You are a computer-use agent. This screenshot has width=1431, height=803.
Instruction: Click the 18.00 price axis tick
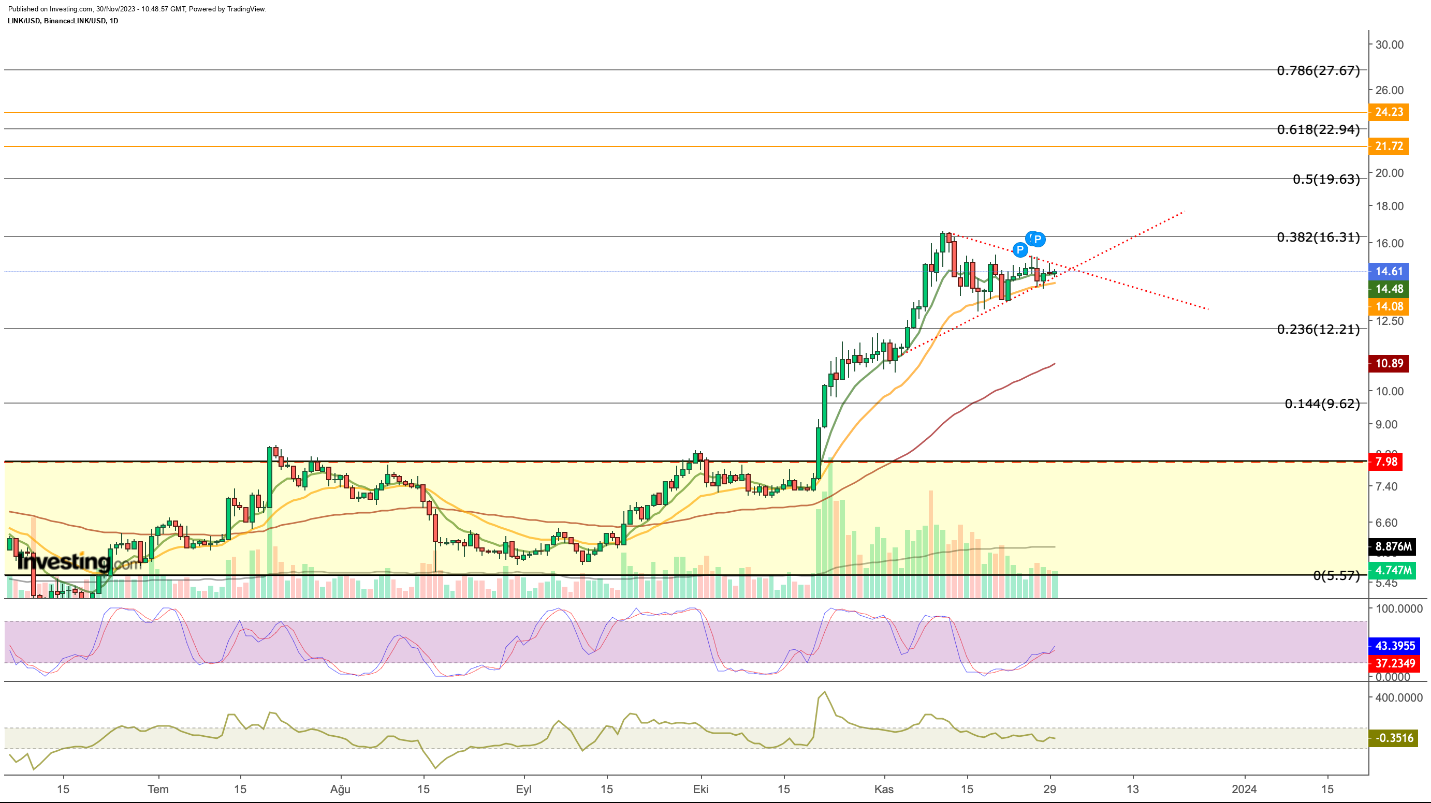[x=1391, y=206]
